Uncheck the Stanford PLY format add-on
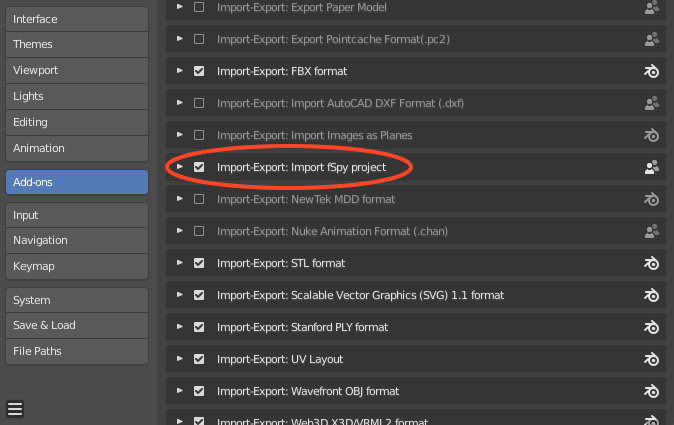Screen dimensions: 674x425 [199, 327]
